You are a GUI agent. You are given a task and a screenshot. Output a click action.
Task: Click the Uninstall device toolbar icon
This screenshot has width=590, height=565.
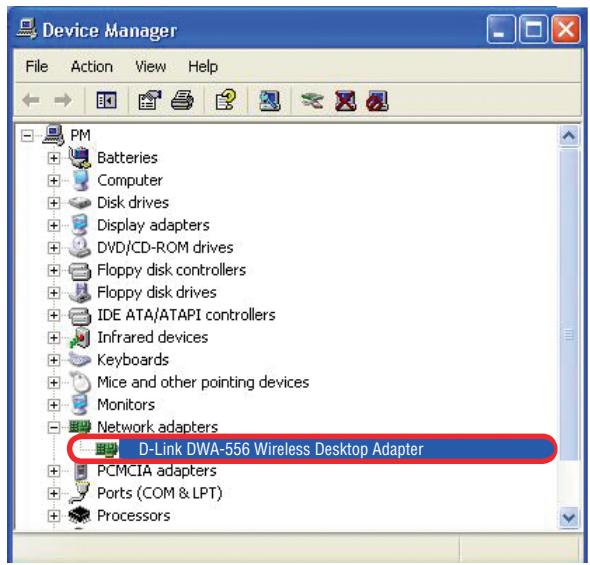tap(345, 100)
